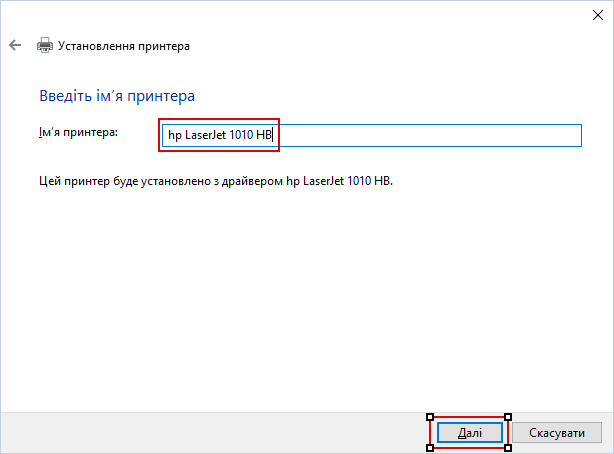Place the cursor after 'HB' in the name field
This screenshot has height=454, width=614.
274,135
